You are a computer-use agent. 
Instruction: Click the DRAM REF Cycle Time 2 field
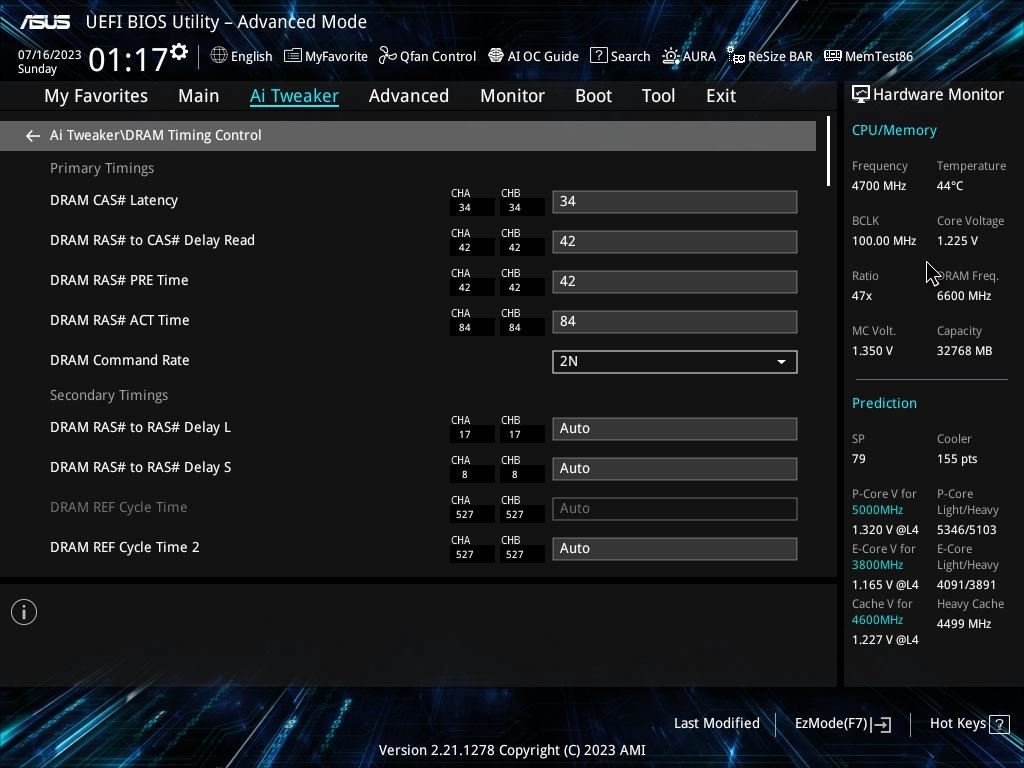675,549
